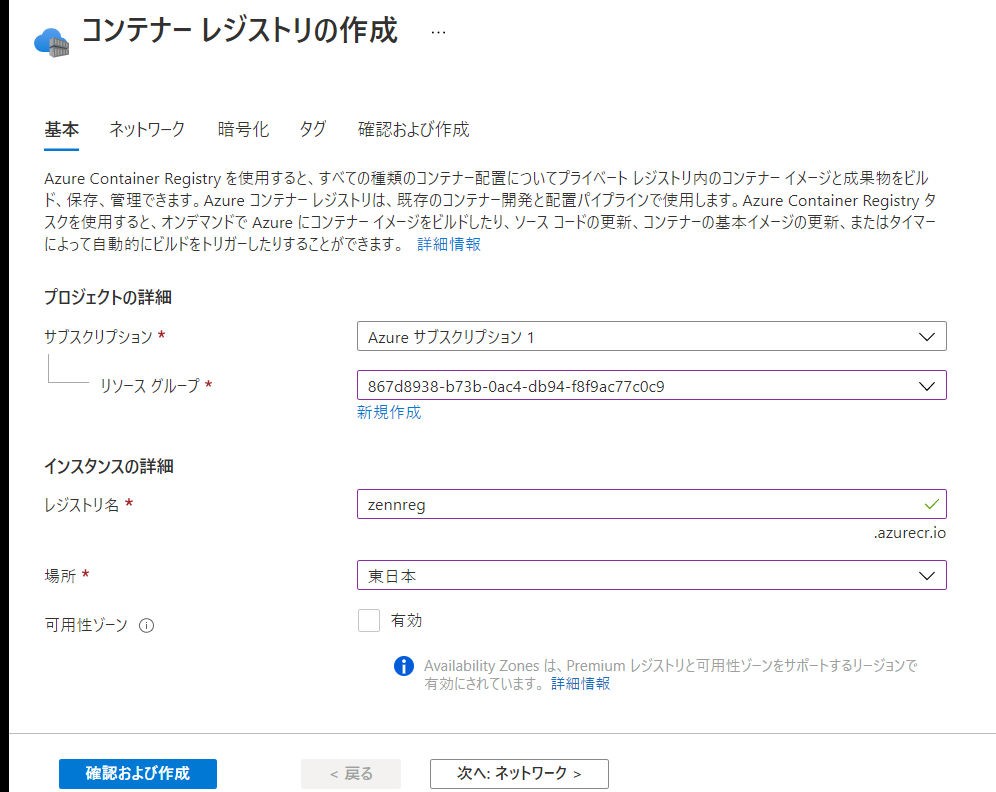Viewport: 996px width, 792px height.
Task: Select the 基本 tab
Action: tap(62, 130)
